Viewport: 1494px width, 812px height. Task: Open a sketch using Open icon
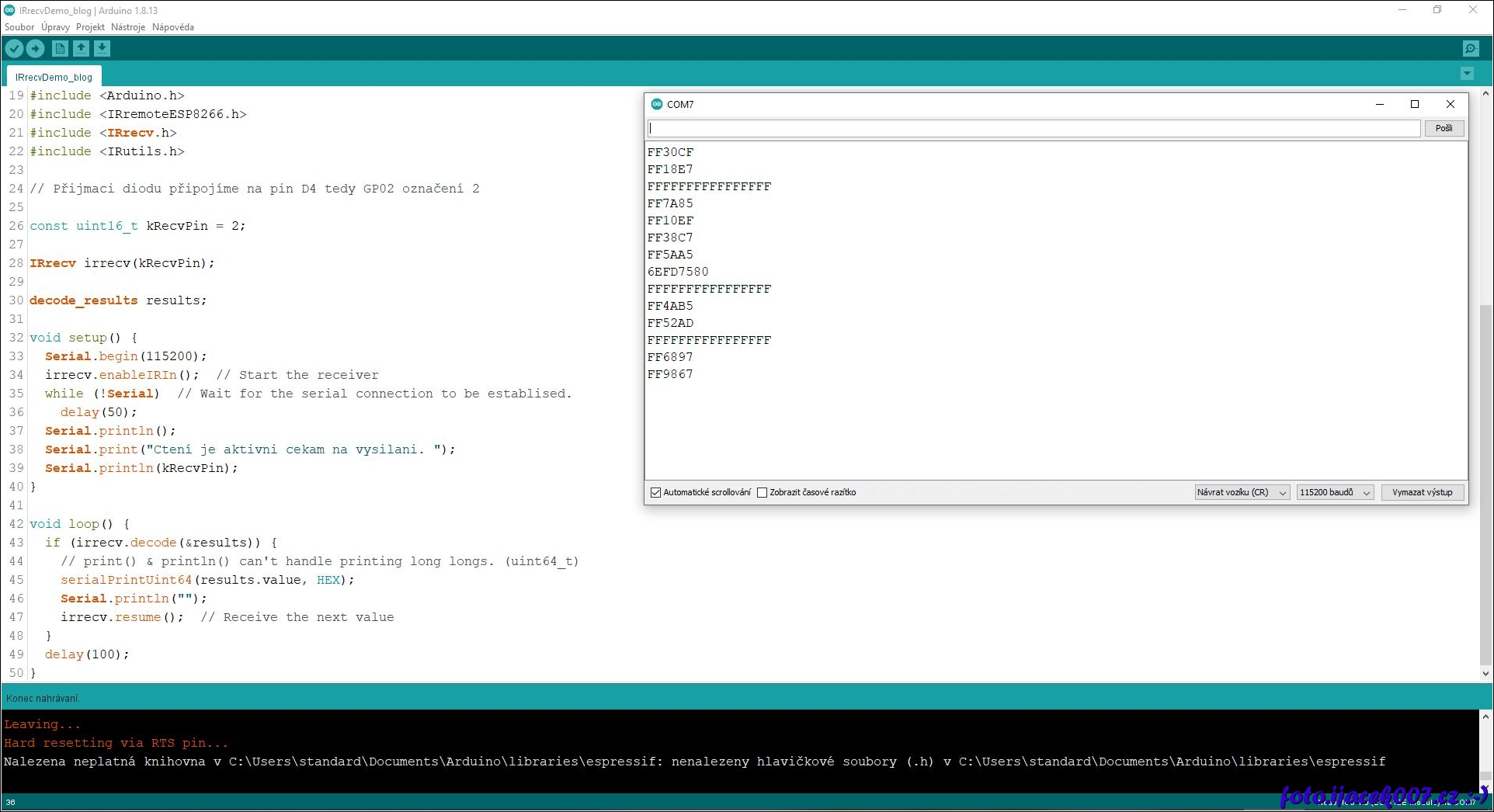[81, 49]
